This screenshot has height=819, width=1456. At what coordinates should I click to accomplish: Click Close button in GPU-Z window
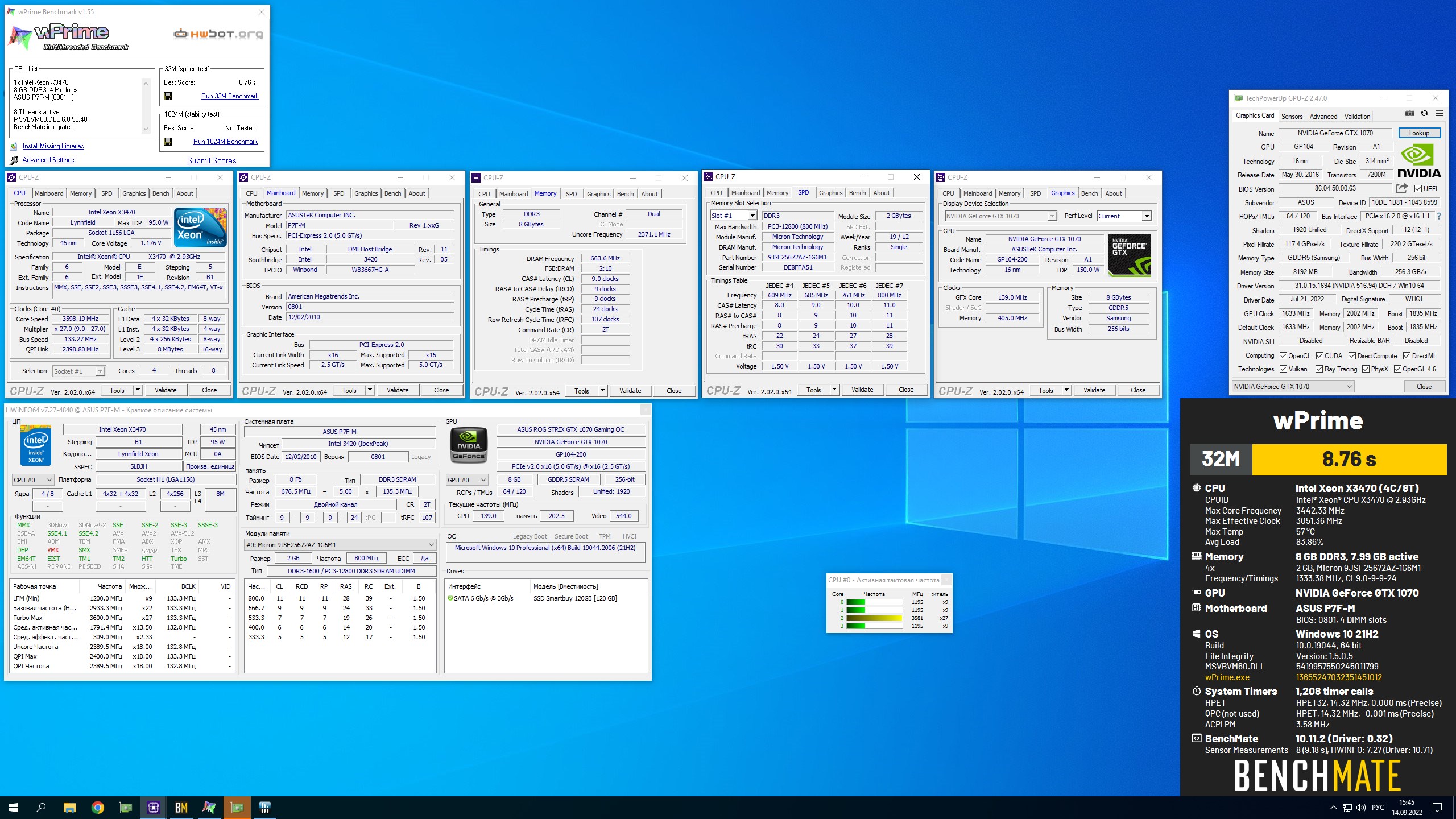(1424, 387)
